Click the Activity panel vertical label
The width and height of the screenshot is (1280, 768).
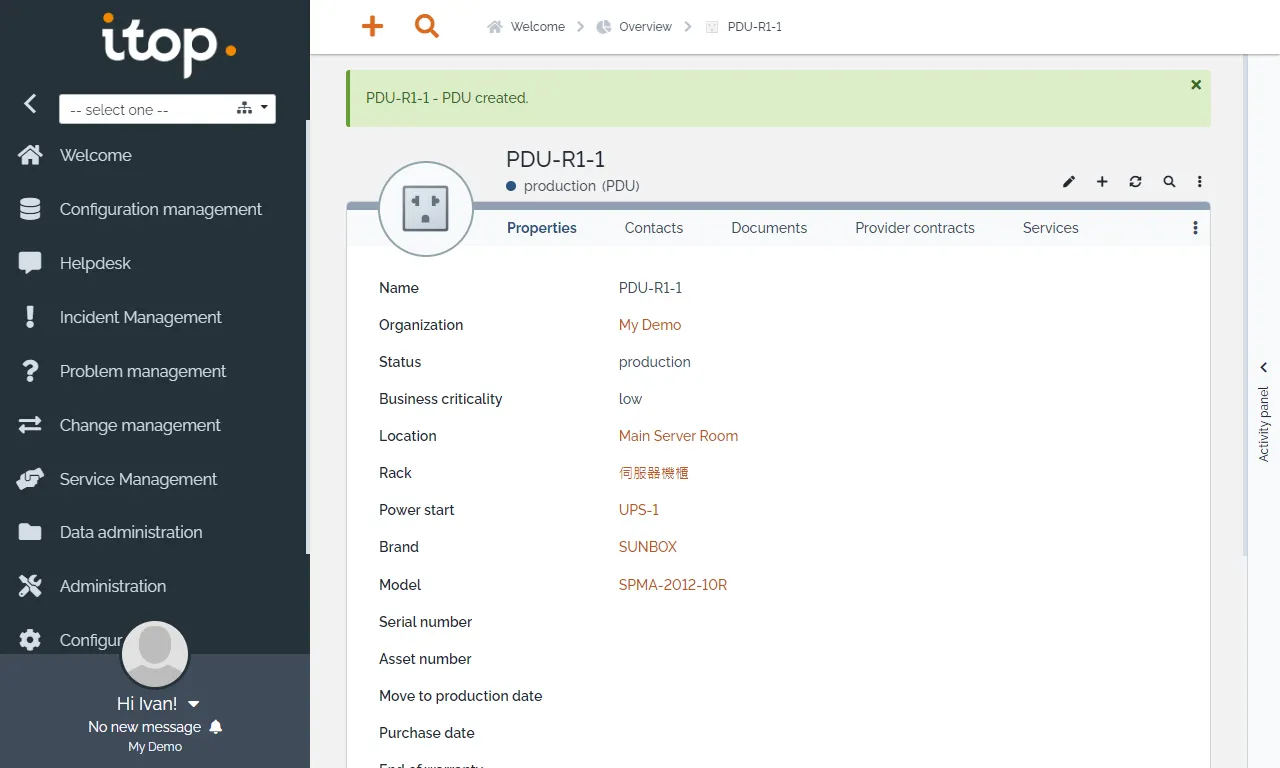[x=1264, y=424]
